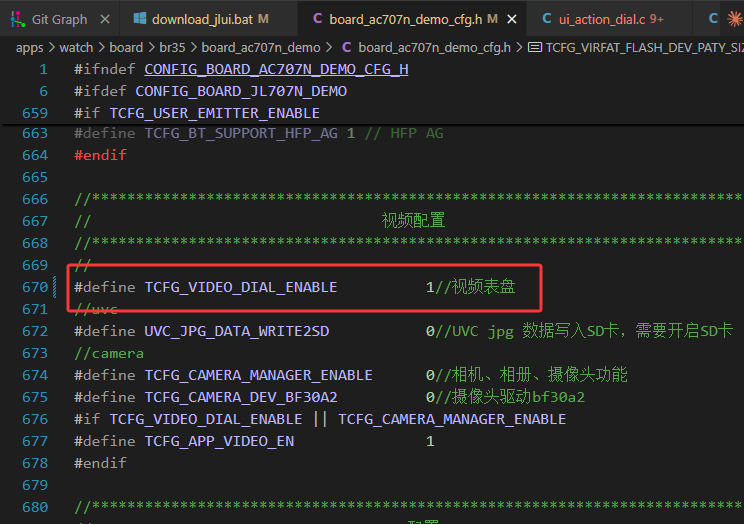Viewport: 744px width, 524px height.
Task: Click the value 0 on line 675
Action: (x=430, y=397)
